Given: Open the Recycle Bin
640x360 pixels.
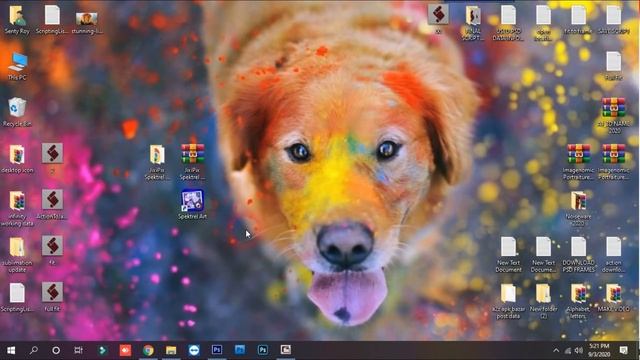Looking at the screenshot, I should [17, 112].
